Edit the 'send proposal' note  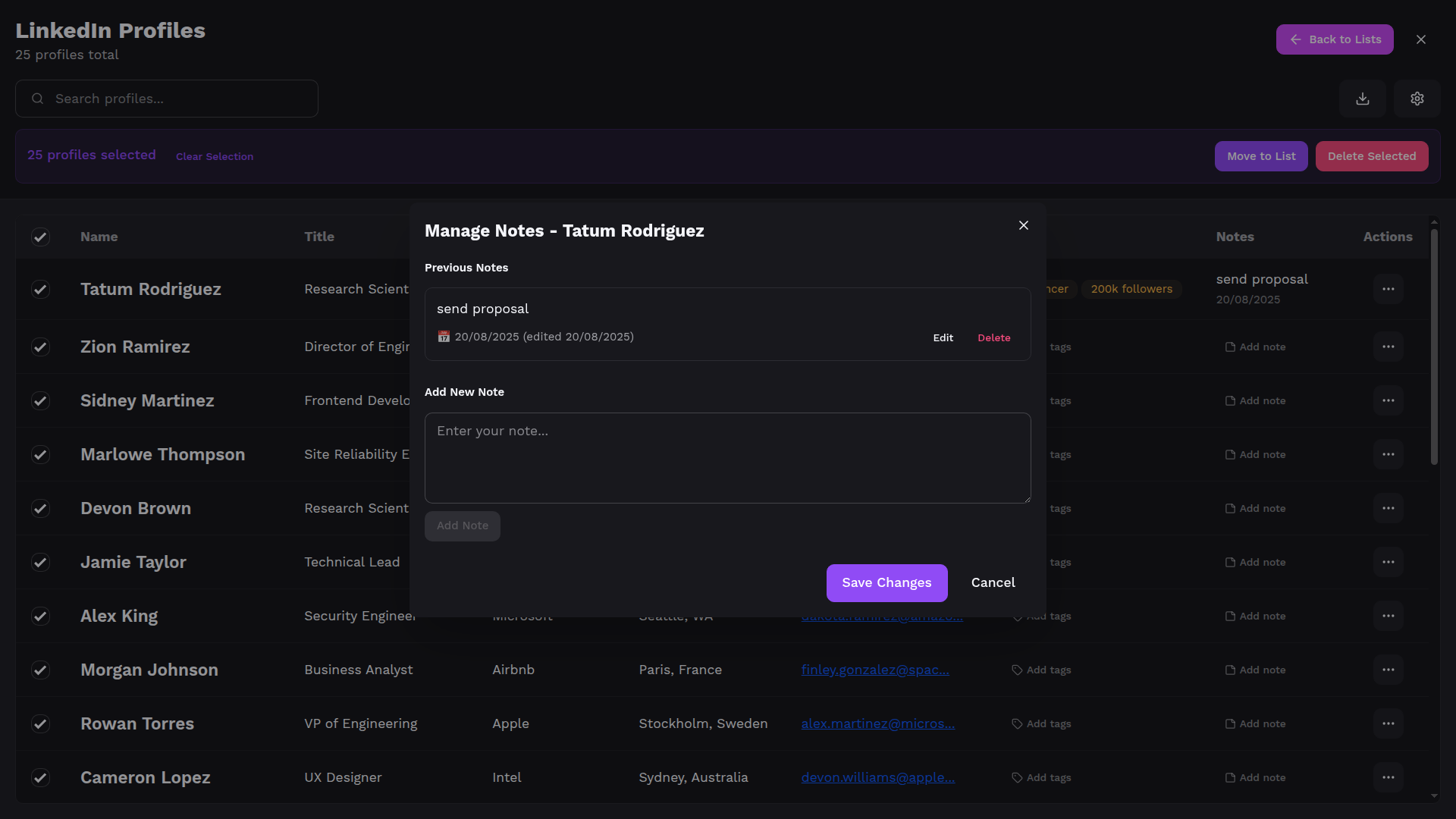point(943,338)
